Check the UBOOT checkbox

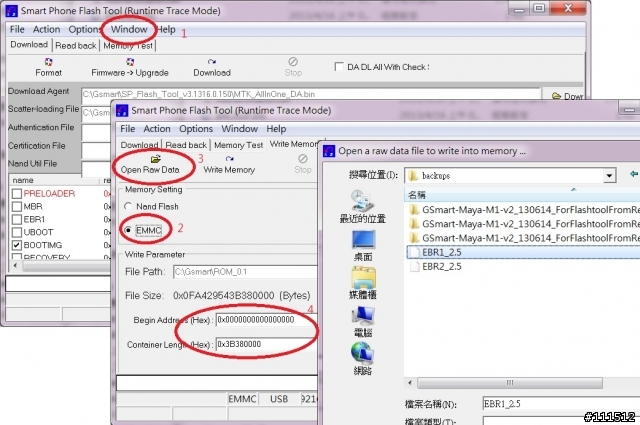(x=17, y=232)
